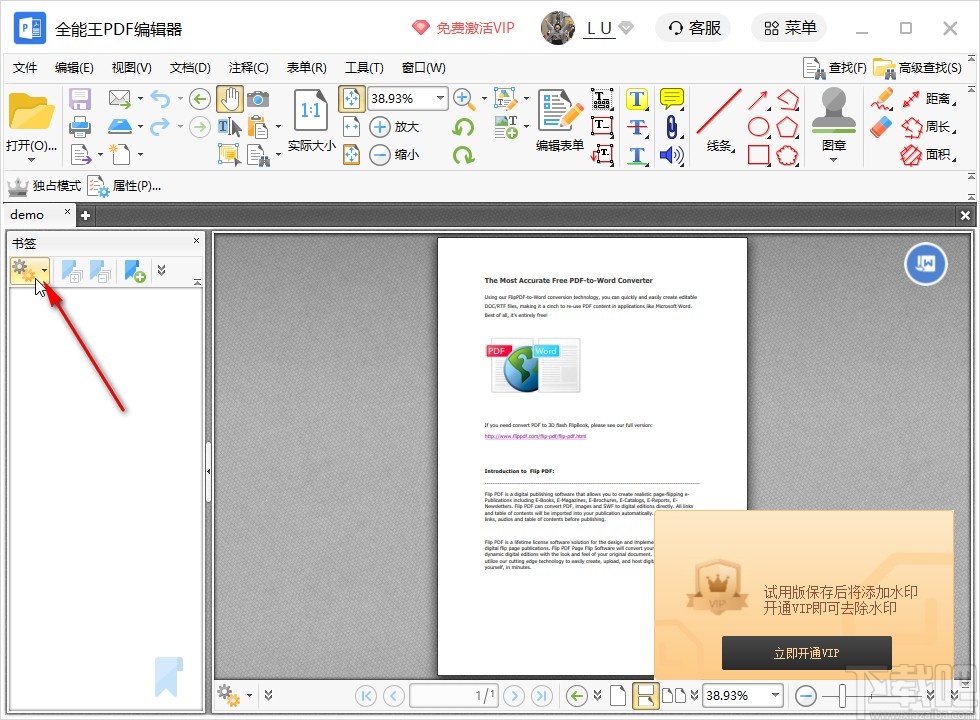
Task: Click 免费激活VIP link
Action: point(463,28)
